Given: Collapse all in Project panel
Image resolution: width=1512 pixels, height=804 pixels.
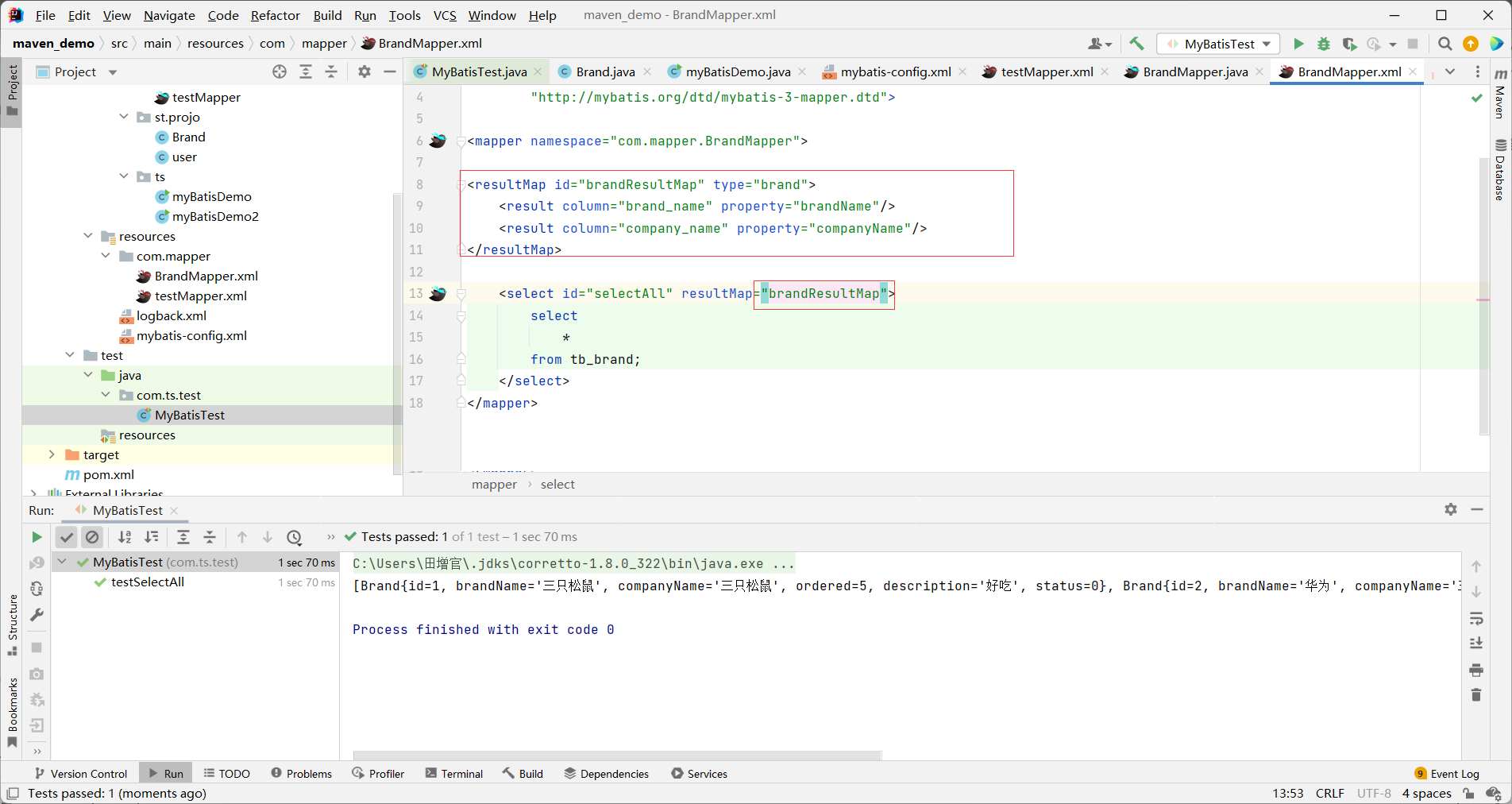Looking at the screenshot, I should (x=331, y=72).
